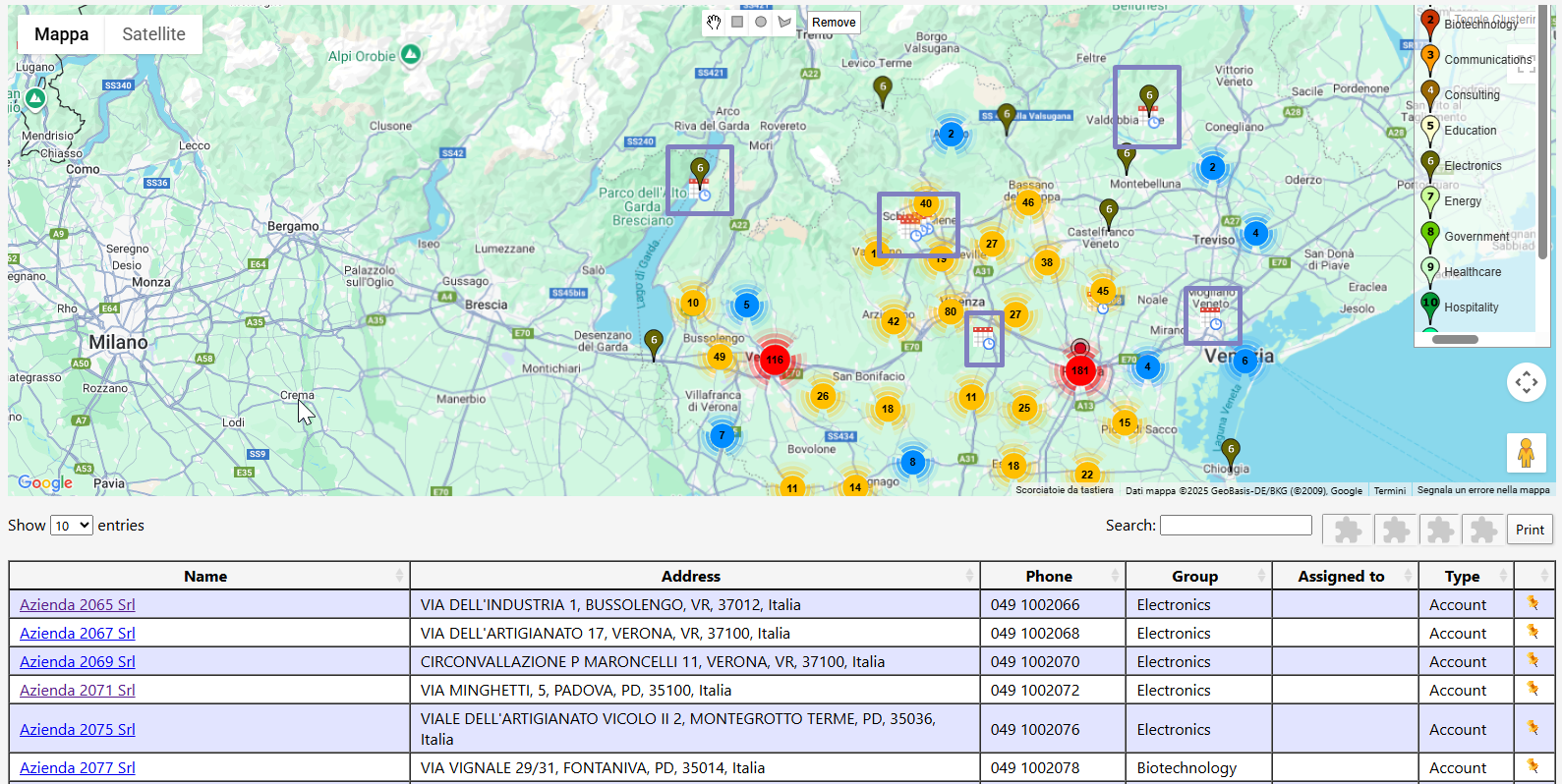This screenshot has width=1562, height=784.
Task: Click the Remove button on map
Action: click(x=834, y=23)
